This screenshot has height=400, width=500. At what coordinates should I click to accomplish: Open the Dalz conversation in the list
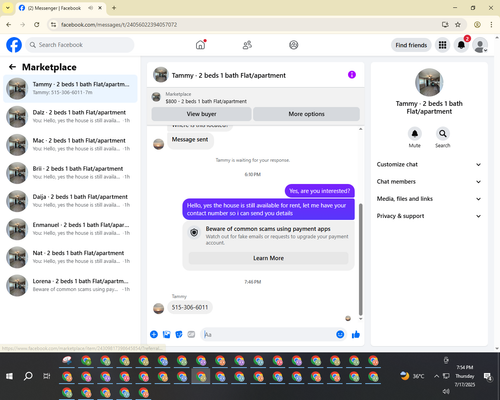(x=70, y=117)
